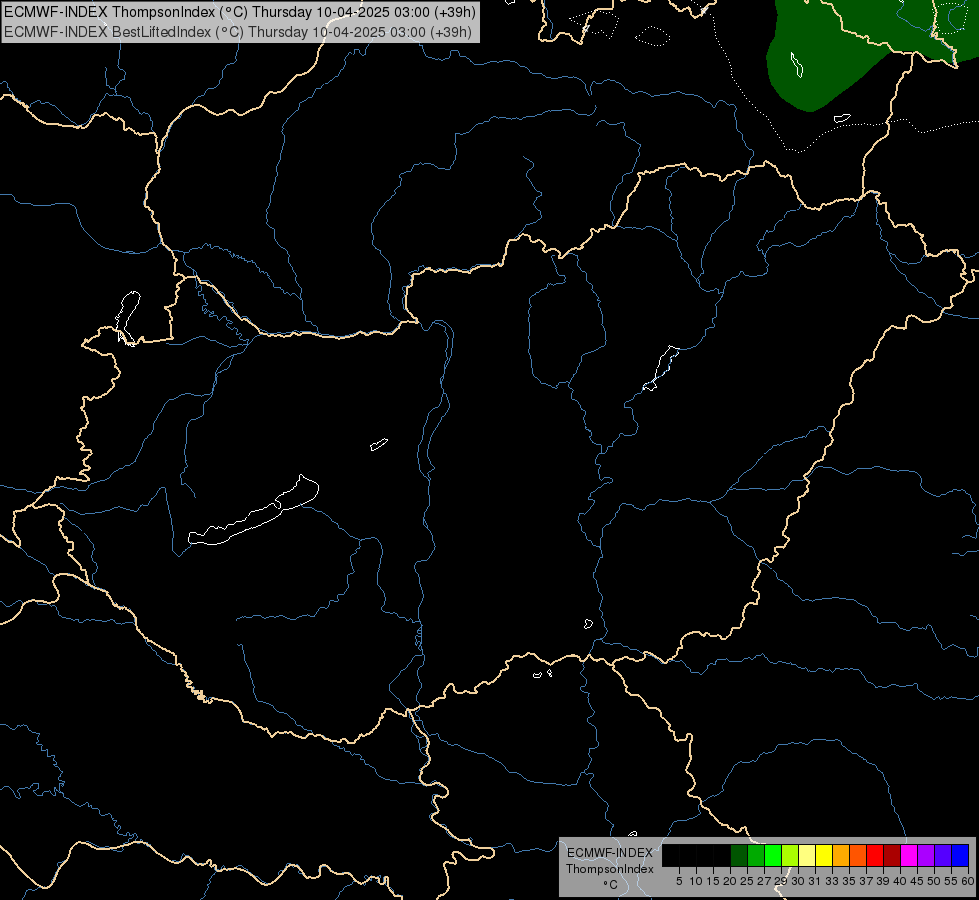Viewport: 979px width, 900px height.
Task: Select the black 5–10 legend swatch
Action: [687, 855]
